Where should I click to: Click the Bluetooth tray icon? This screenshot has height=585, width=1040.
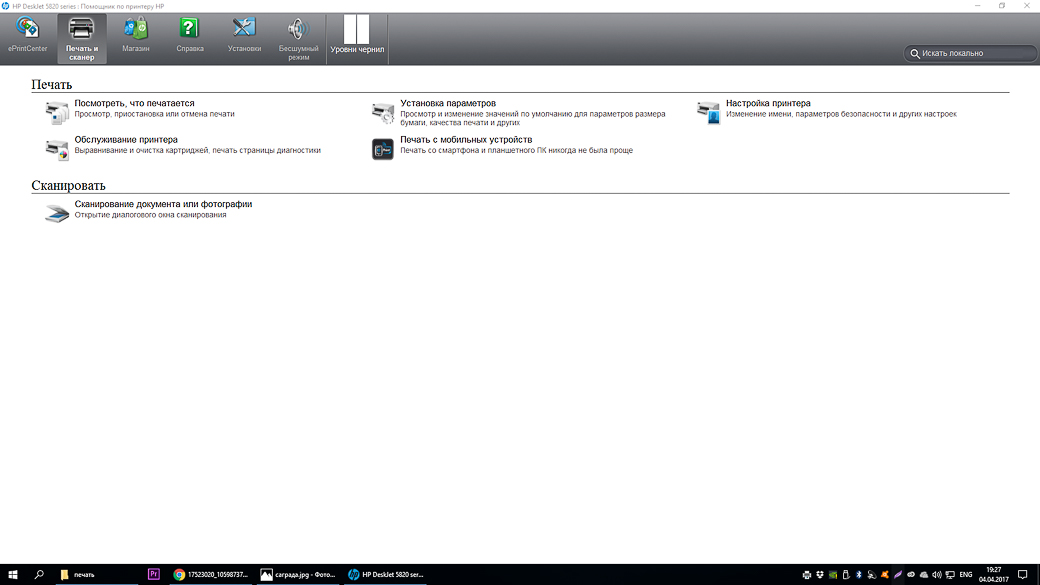[859, 575]
